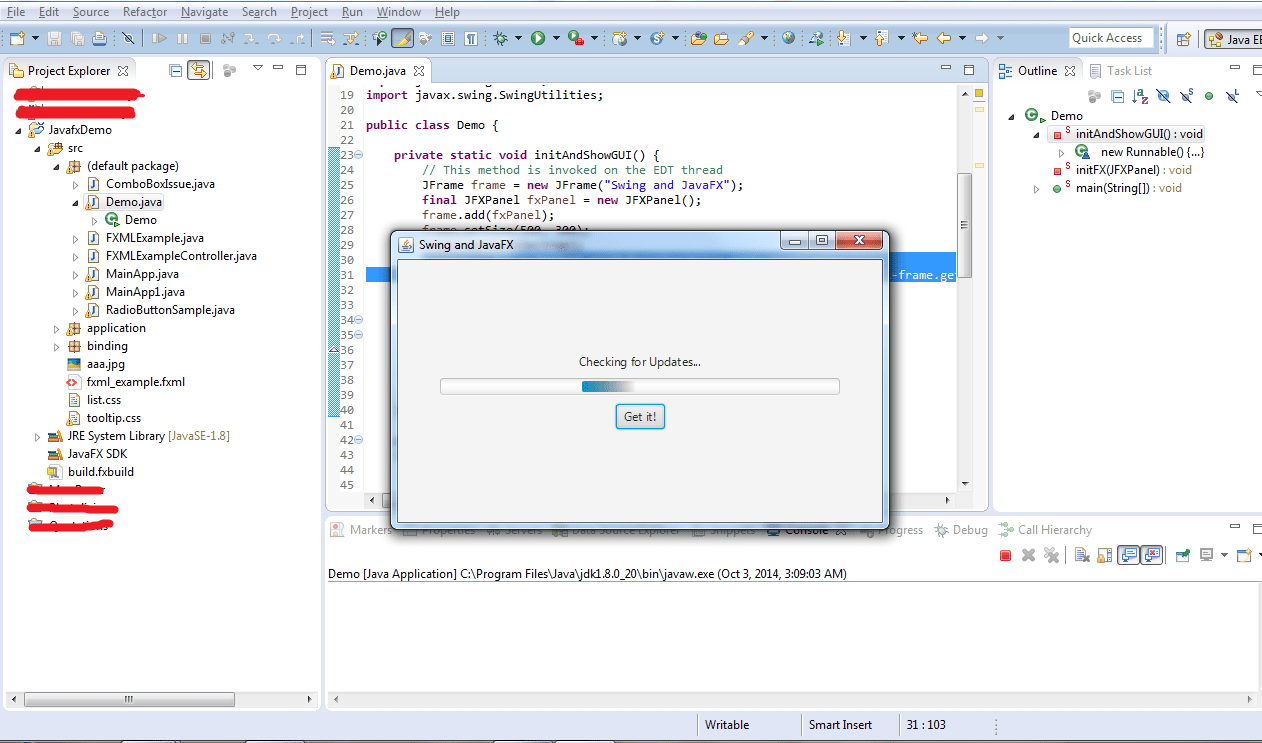Expand new Runnable() node in Outline
Image resolution: width=1262 pixels, height=743 pixels.
pyautogui.click(x=1062, y=153)
